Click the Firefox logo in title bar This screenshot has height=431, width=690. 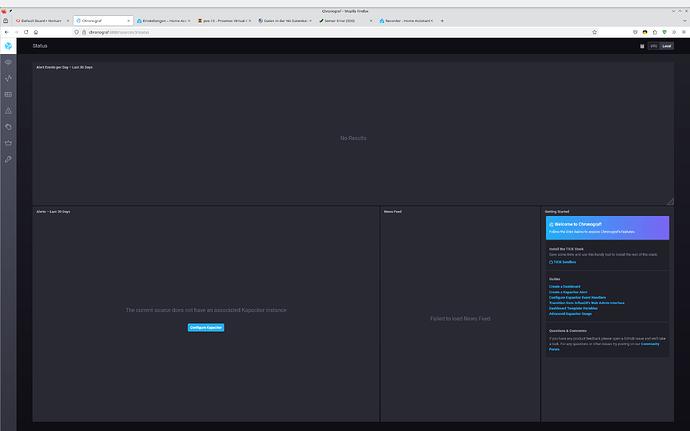[4, 11]
